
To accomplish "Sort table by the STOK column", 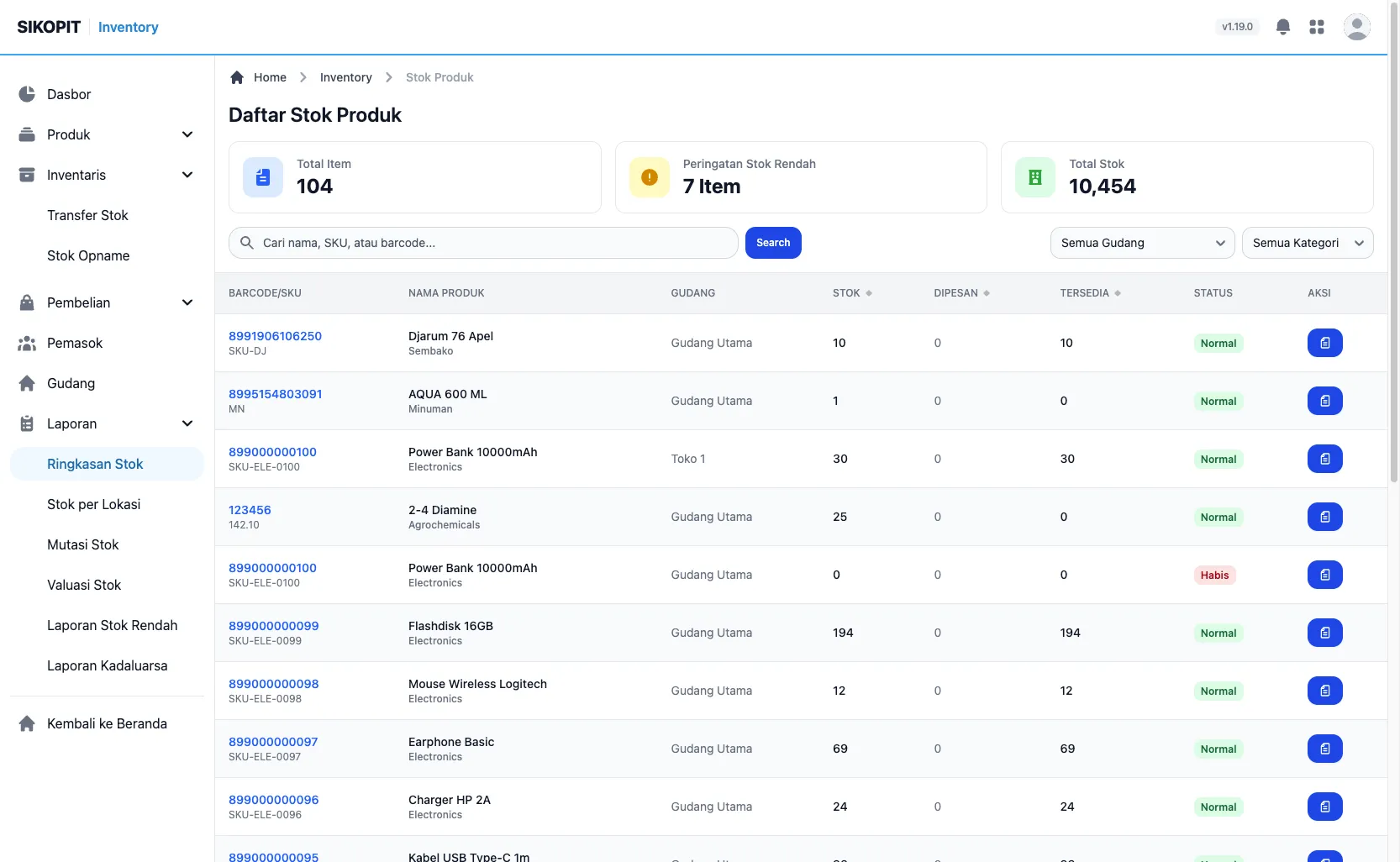I will click(852, 293).
